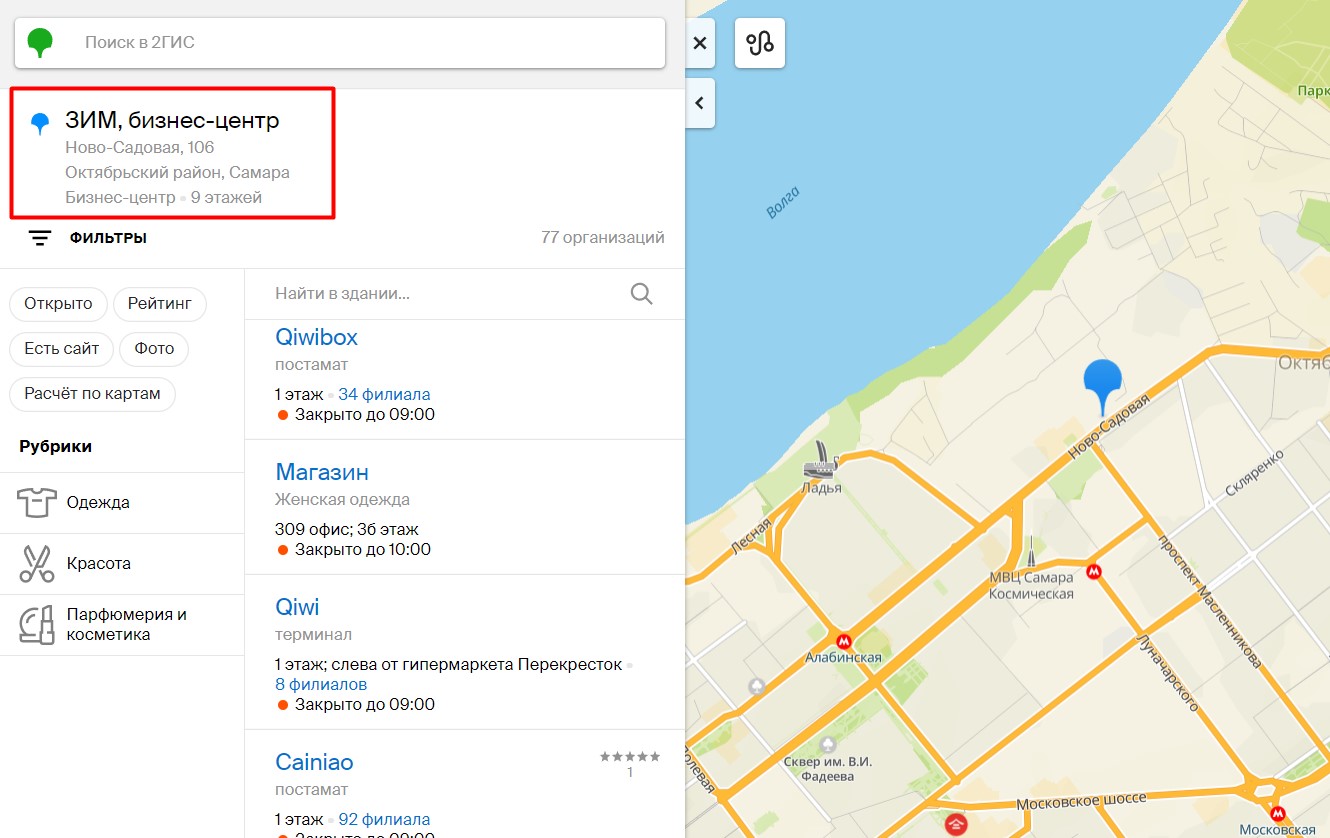Click the ФИЛЬТРЫ label
Image resolution: width=1330 pixels, height=838 pixels.
(108, 238)
